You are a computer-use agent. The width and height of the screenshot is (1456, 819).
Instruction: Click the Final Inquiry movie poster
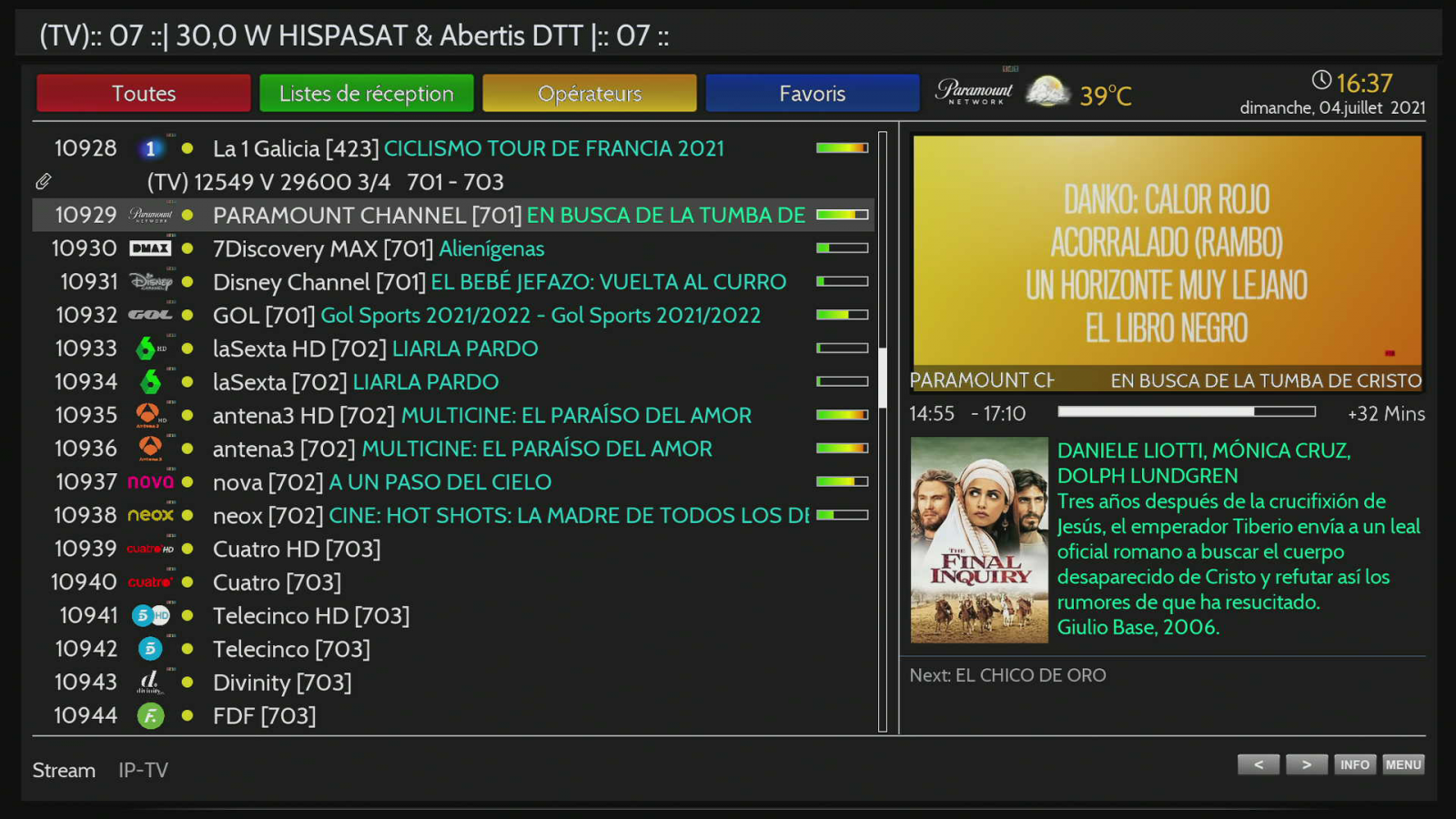pyautogui.click(x=979, y=541)
